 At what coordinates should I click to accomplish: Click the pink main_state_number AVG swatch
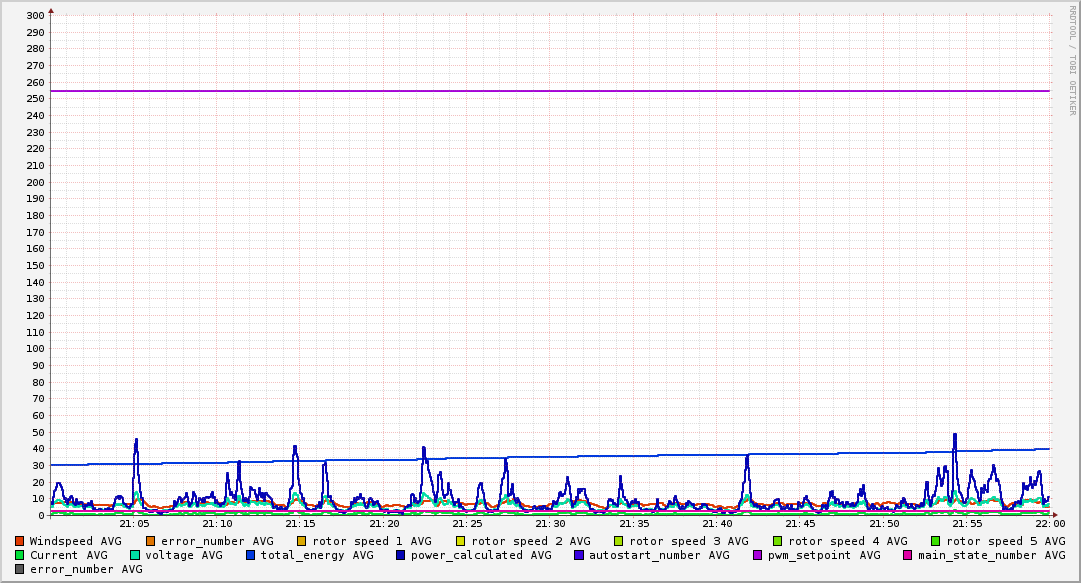click(908, 555)
